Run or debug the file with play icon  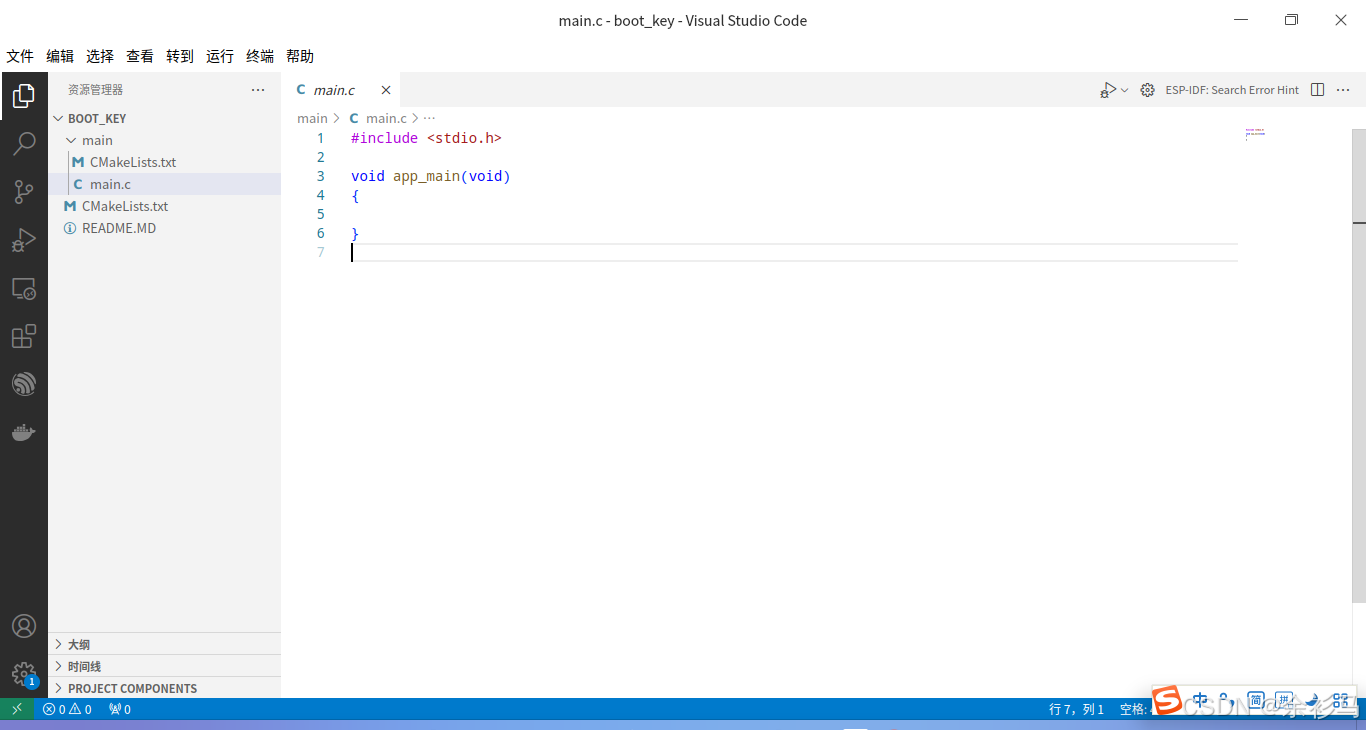pos(1108,90)
